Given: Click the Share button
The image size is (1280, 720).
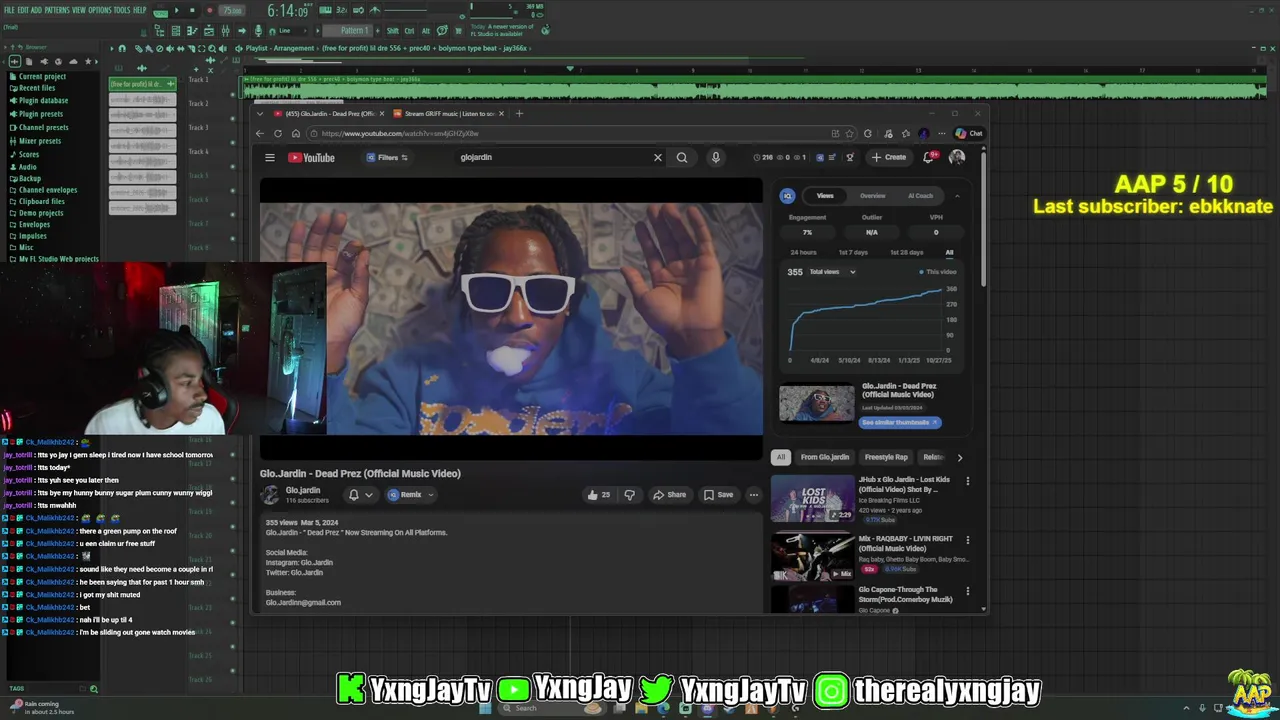Looking at the screenshot, I should [x=669, y=494].
